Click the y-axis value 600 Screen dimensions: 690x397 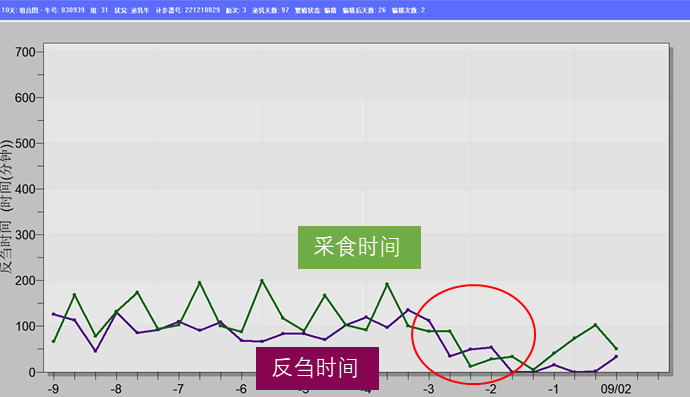tap(25, 98)
